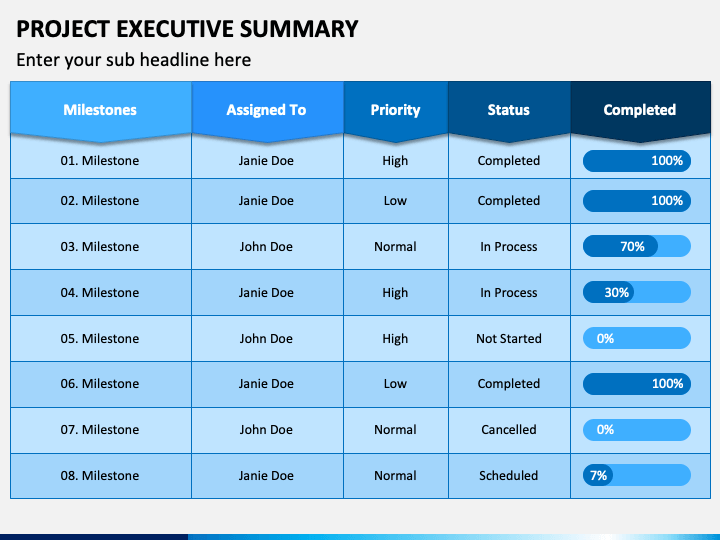The image size is (720, 540).
Task: Select the Not Started status cell
Action: pos(509,338)
